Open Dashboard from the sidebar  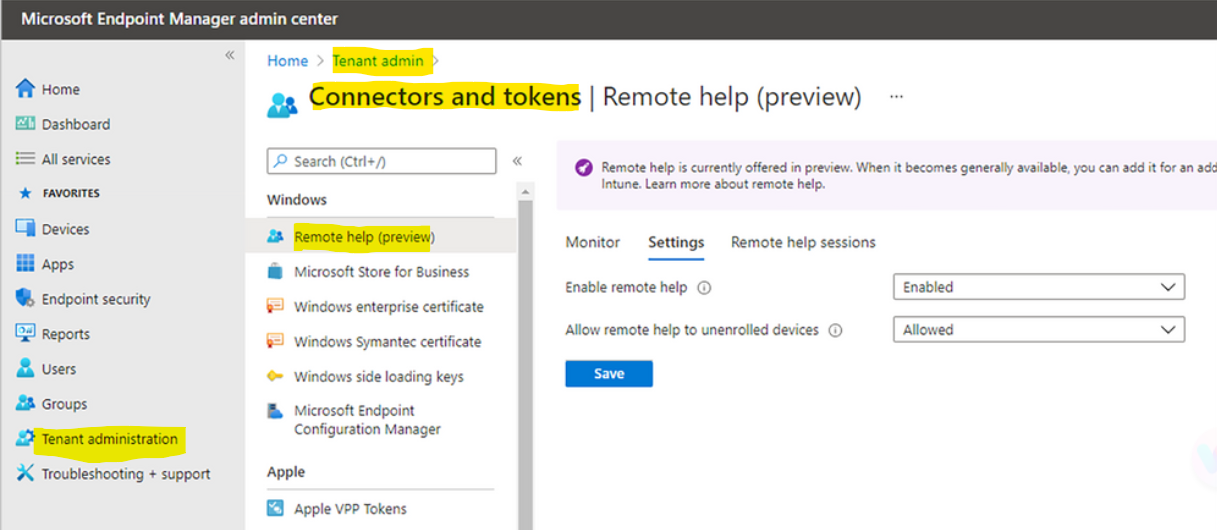pos(76,124)
